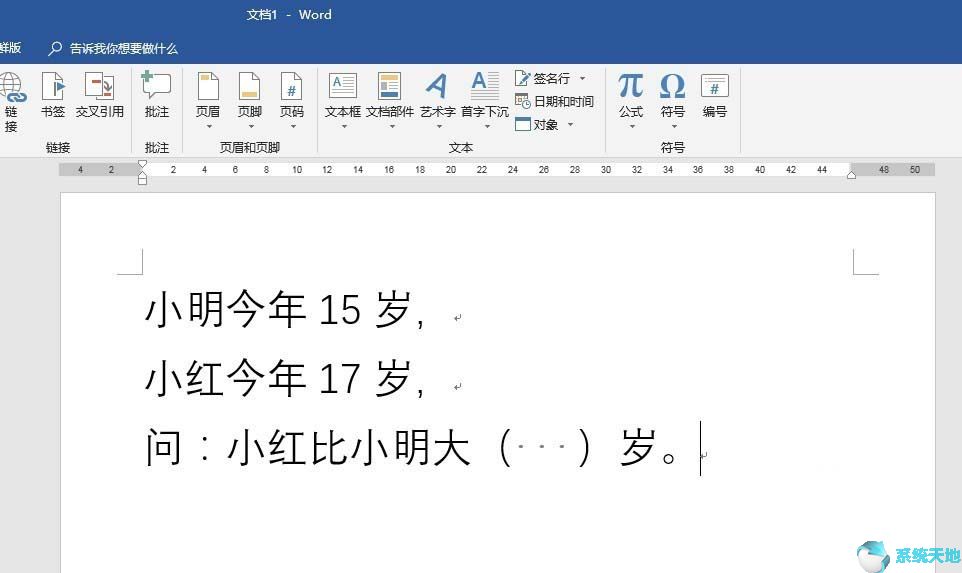This screenshot has width=962, height=573.
Task: Expand the Signature Line (签名行) dropdown arrow
Action: [582, 79]
